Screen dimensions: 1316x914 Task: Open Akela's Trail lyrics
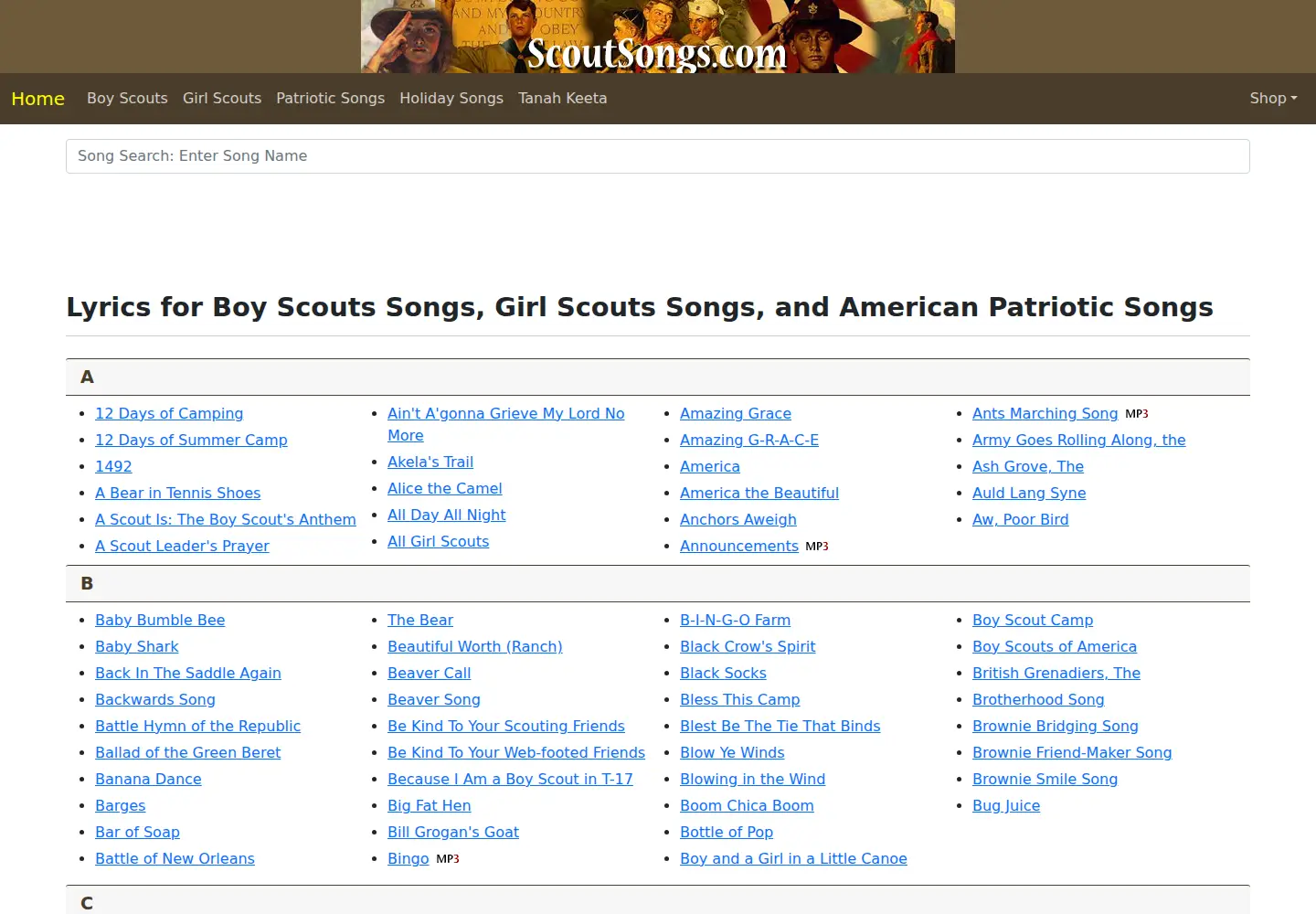pos(430,462)
